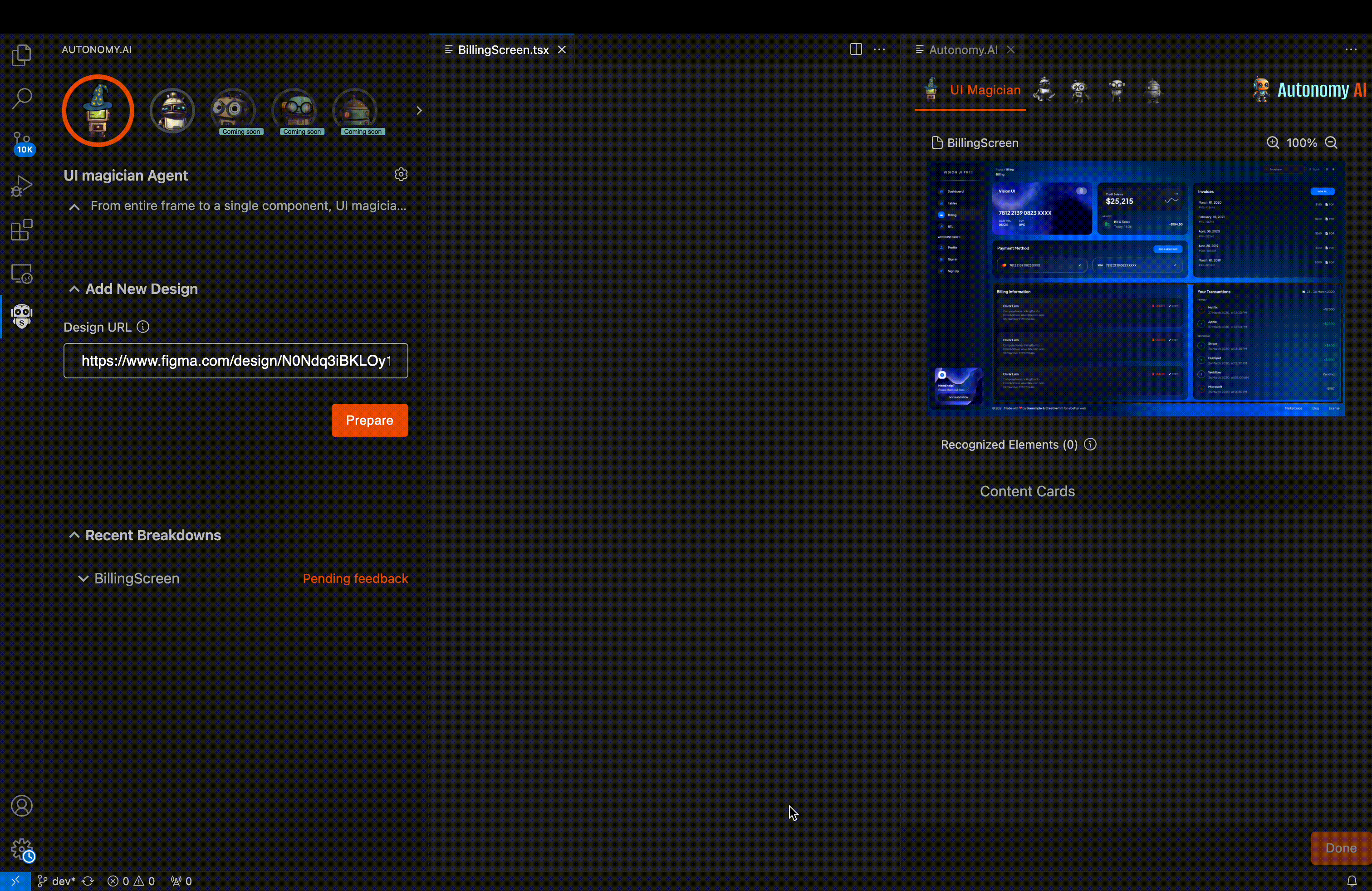
Task: Click the 100% zoom level label
Action: pos(1301,142)
